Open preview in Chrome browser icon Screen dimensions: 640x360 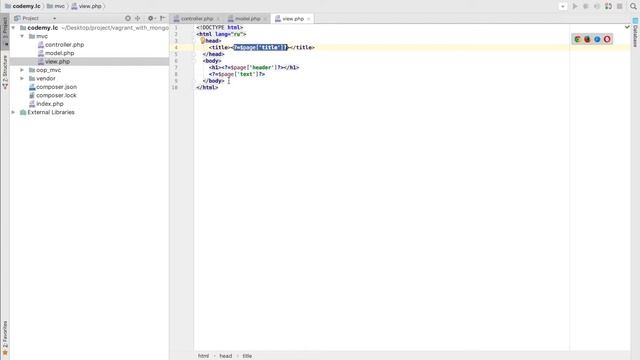(577, 39)
